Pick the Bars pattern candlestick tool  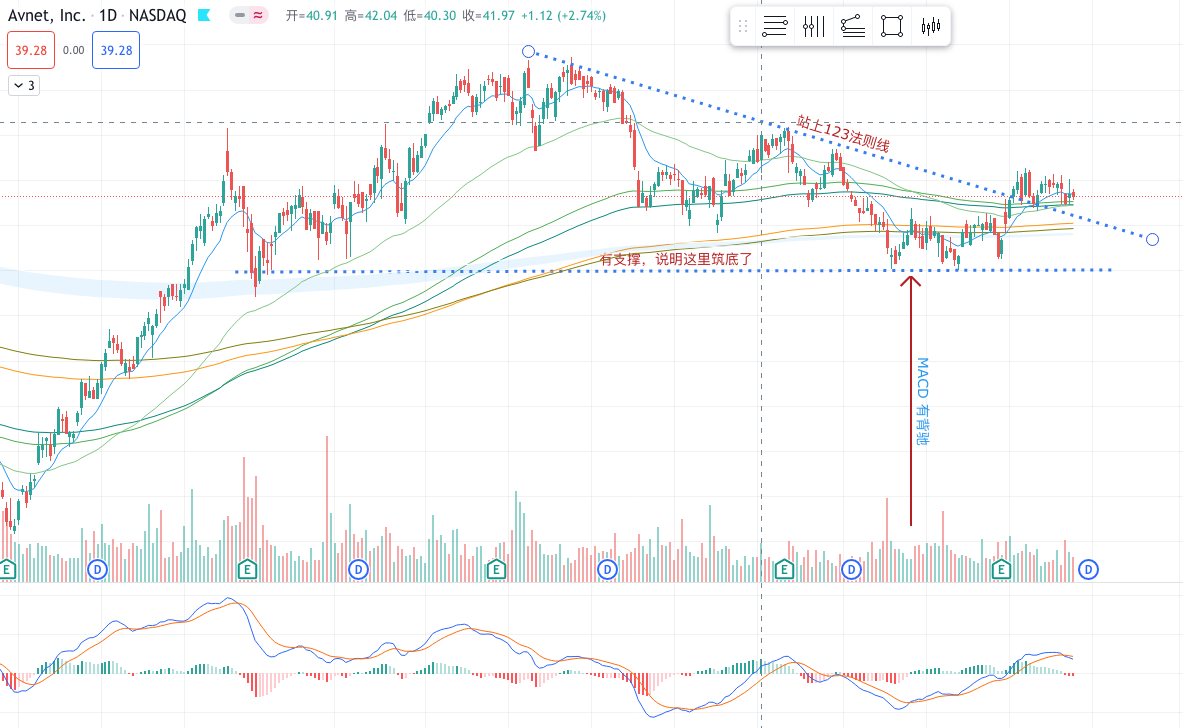930,27
